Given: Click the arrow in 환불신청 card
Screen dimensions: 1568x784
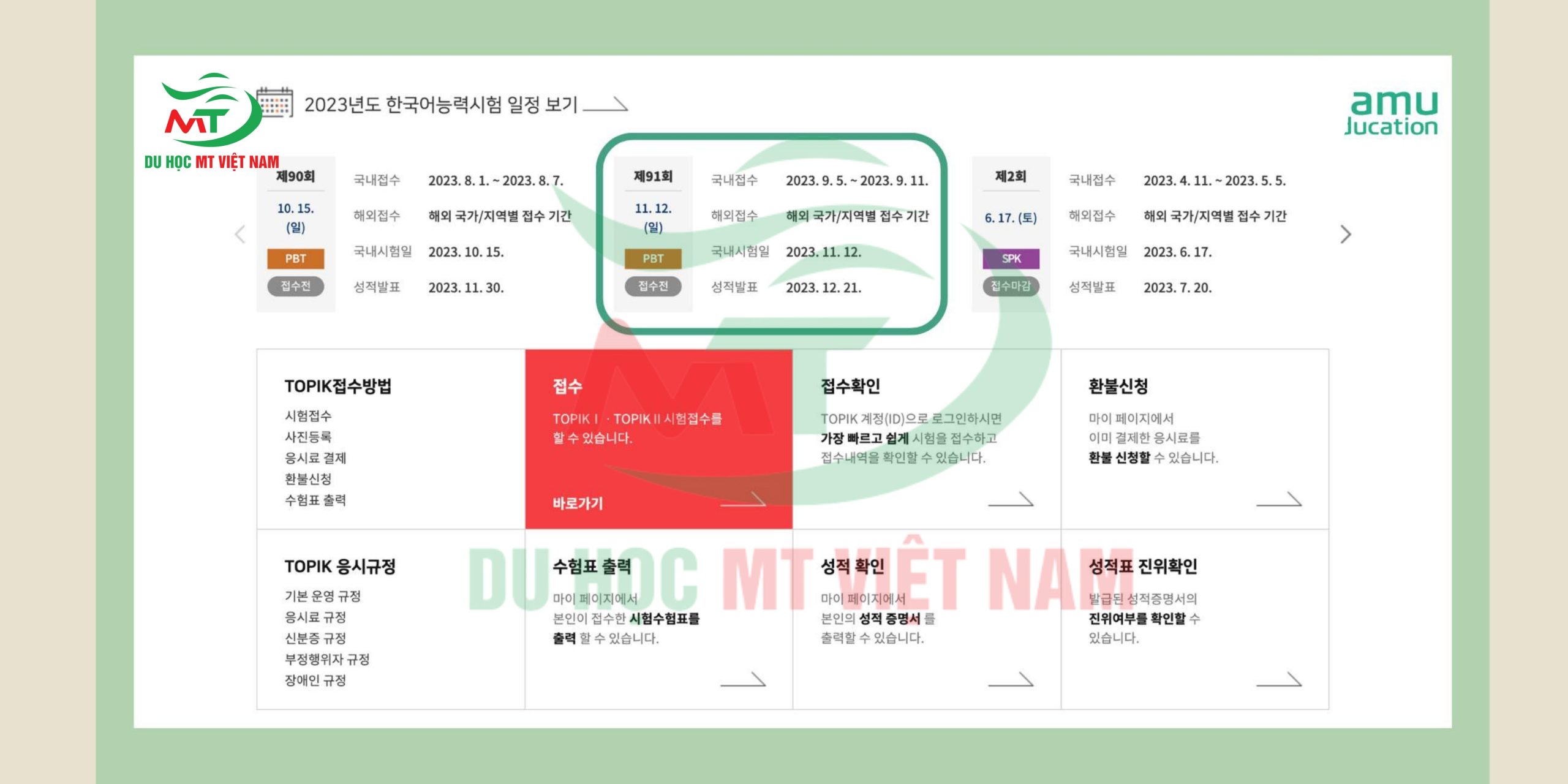Looking at the screenshot, I should point(1278,500).
